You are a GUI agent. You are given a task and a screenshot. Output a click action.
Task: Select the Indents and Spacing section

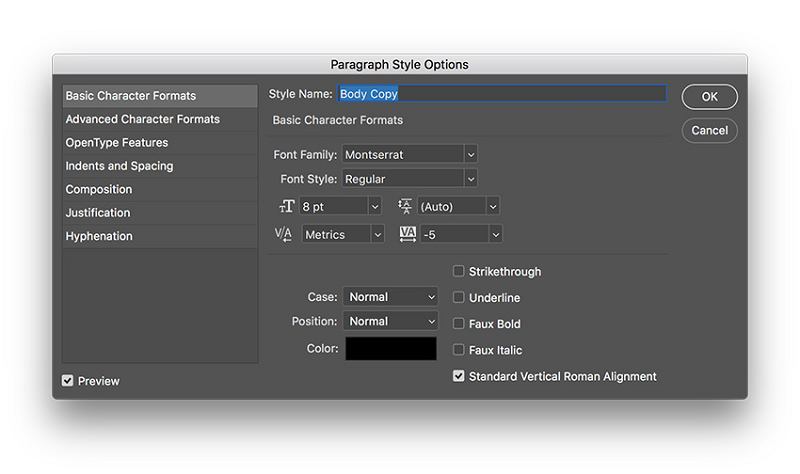(119, 166)
